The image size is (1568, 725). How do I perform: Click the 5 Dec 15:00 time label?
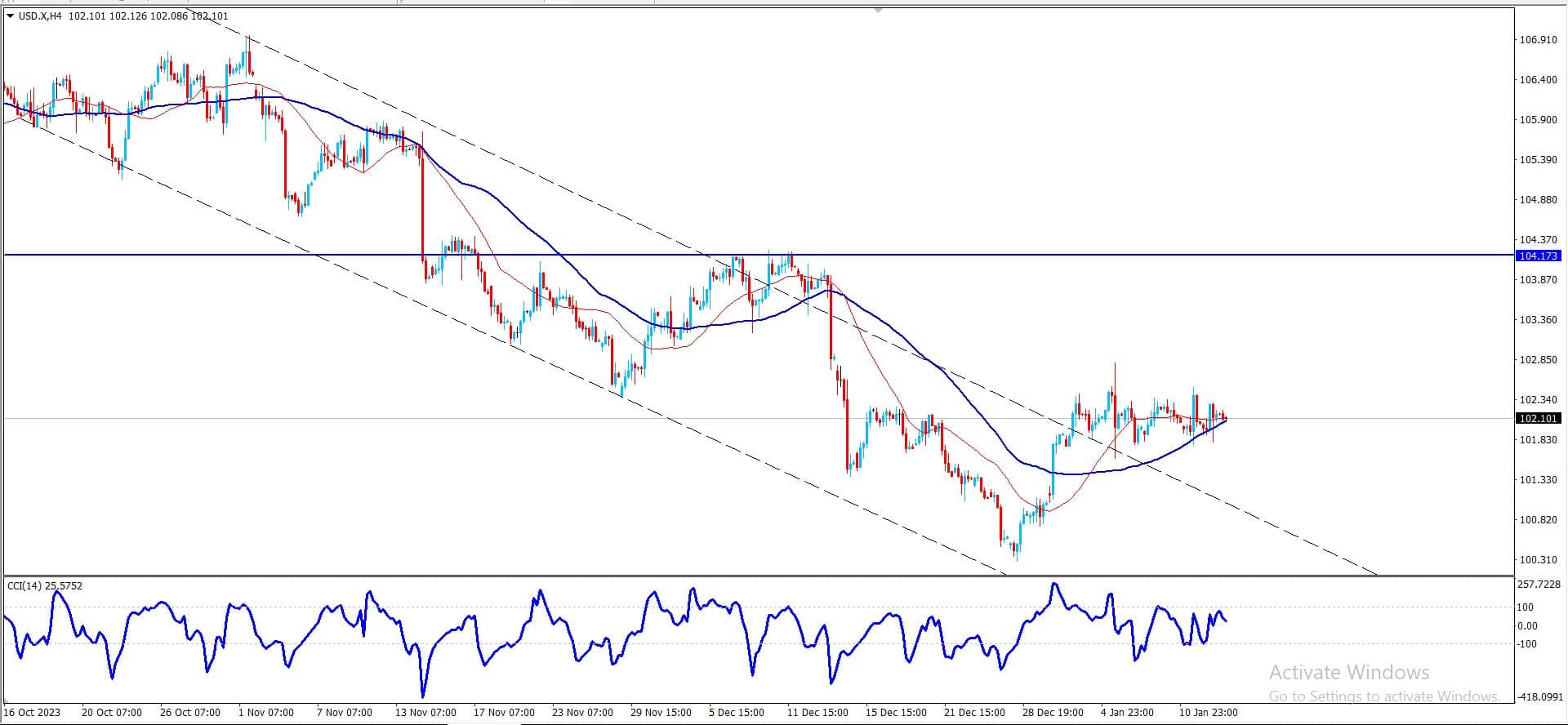(x=737, y=712)
